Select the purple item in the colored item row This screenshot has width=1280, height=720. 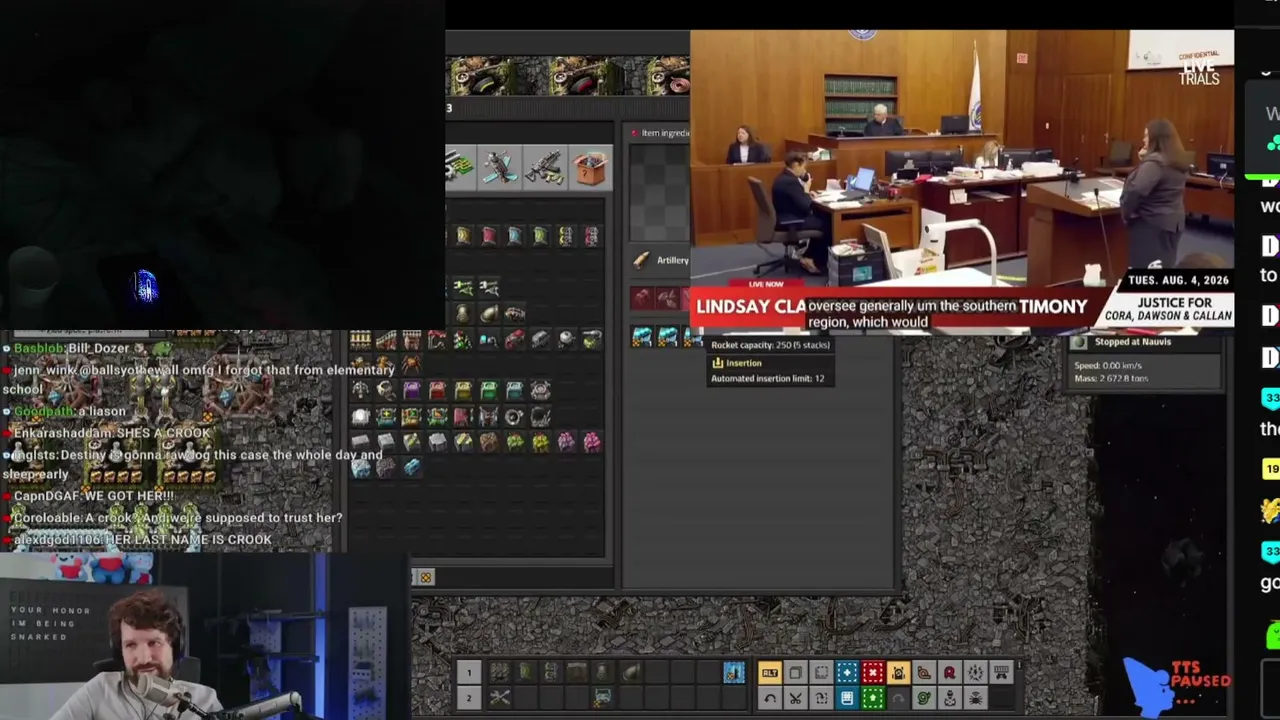[x=411, y=390]
